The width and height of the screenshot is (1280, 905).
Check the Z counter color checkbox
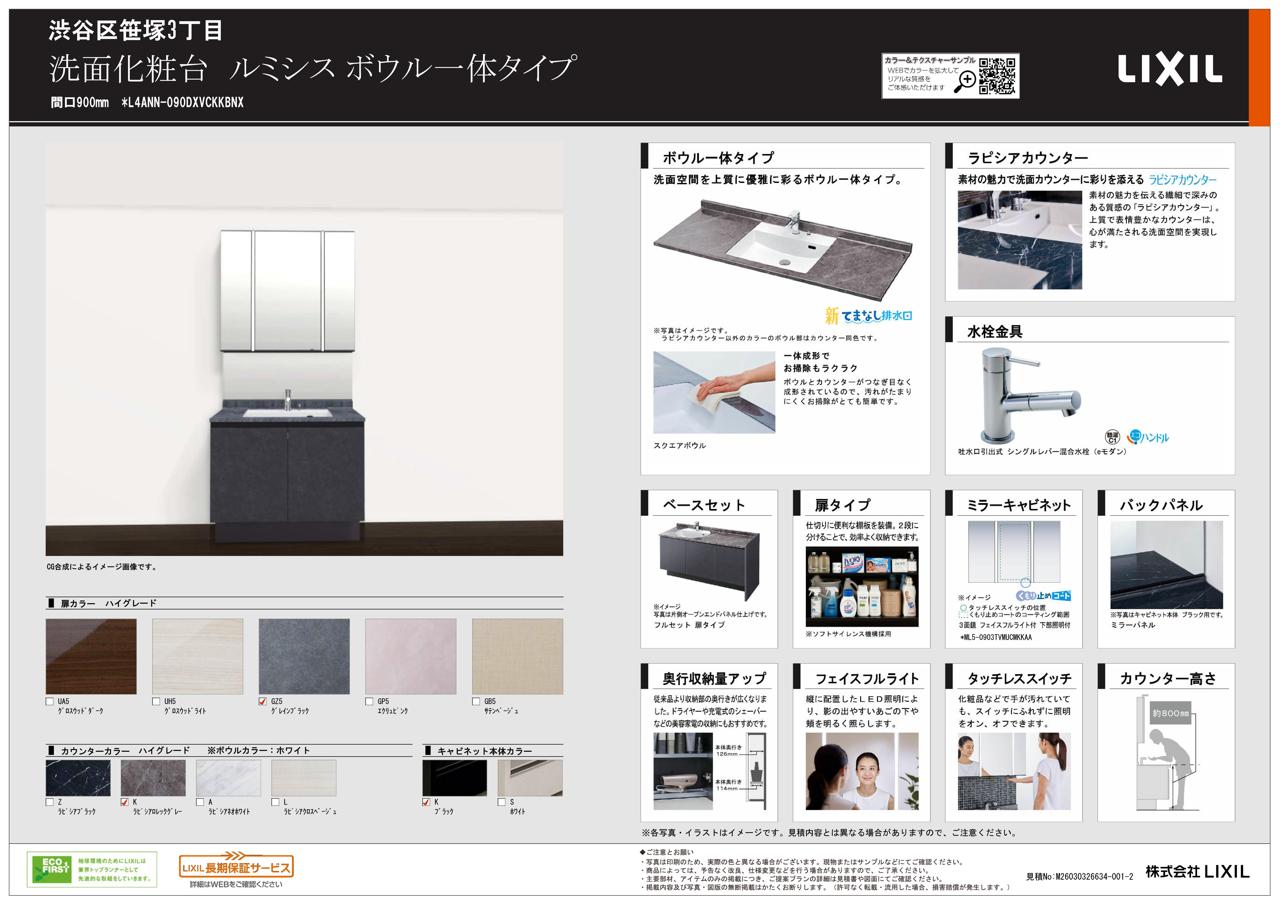pos(50,802)
